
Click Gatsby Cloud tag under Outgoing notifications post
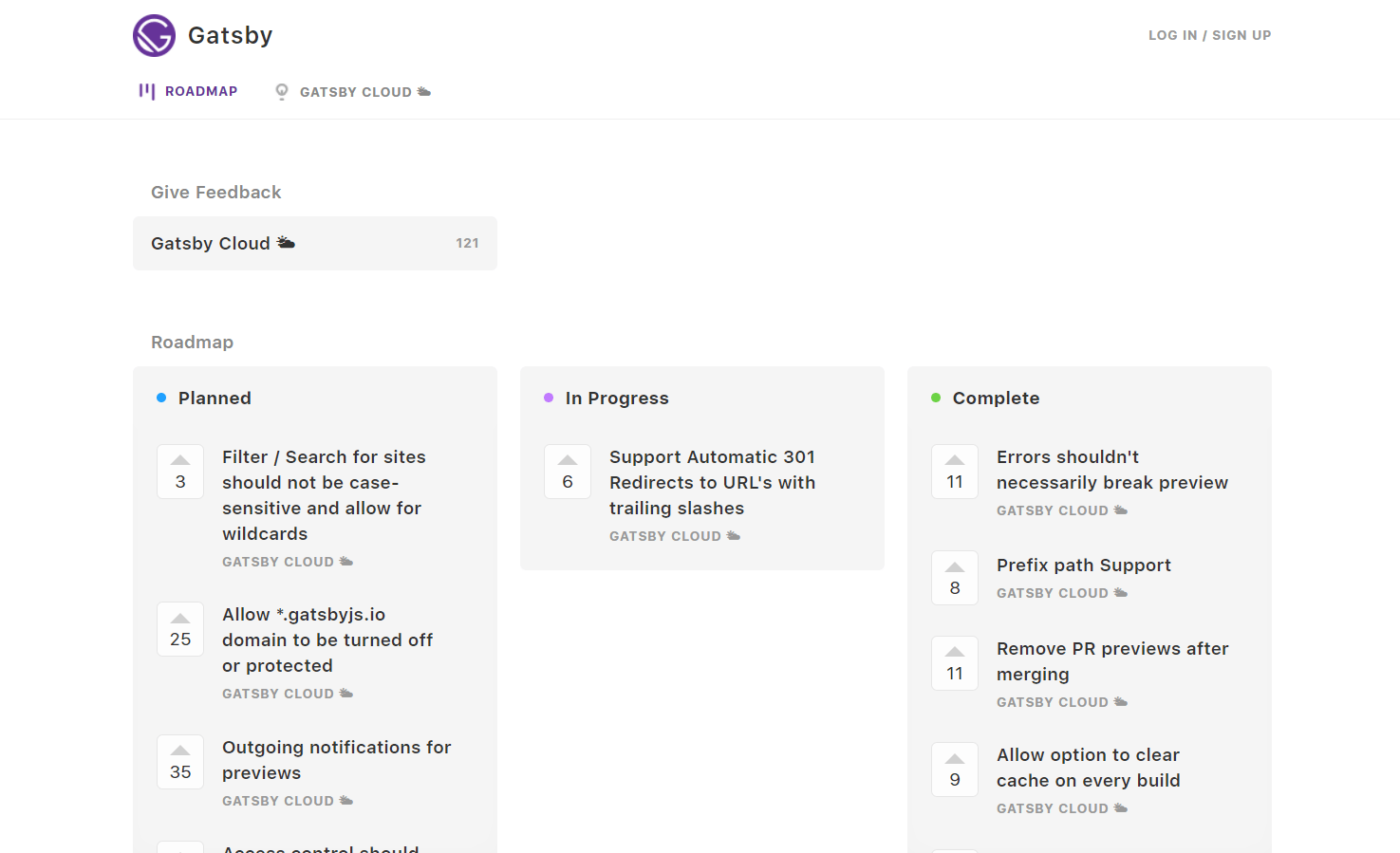(288, 801)
